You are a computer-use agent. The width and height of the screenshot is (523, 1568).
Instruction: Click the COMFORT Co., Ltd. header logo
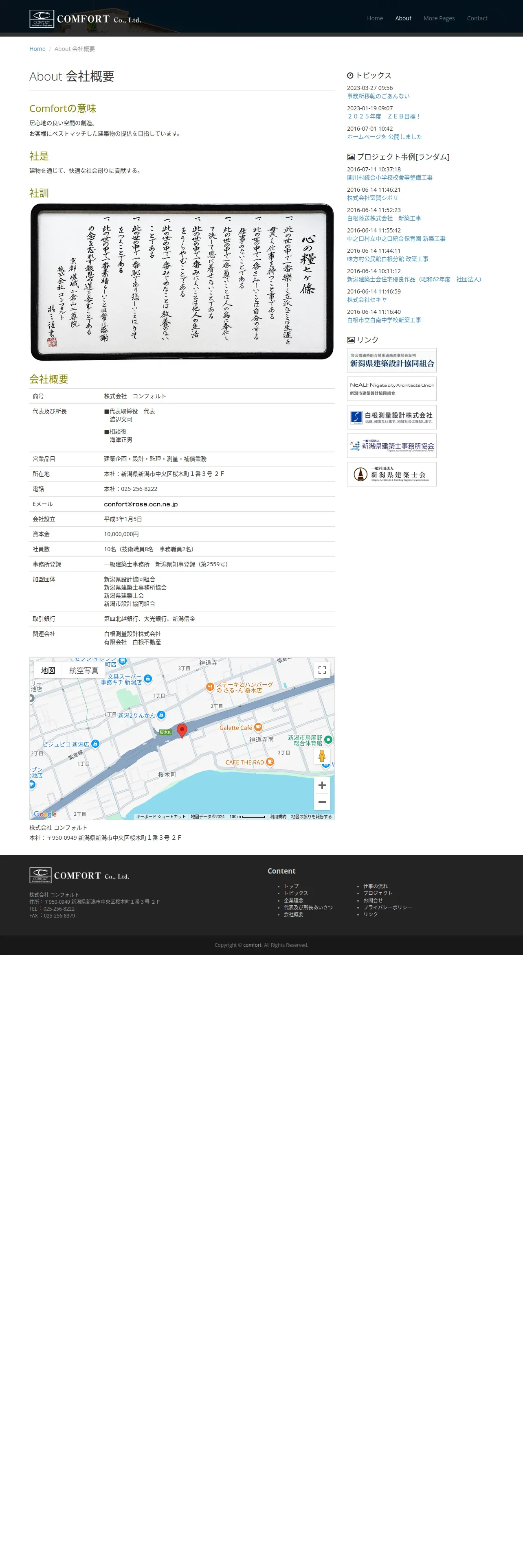pos(85,19)
